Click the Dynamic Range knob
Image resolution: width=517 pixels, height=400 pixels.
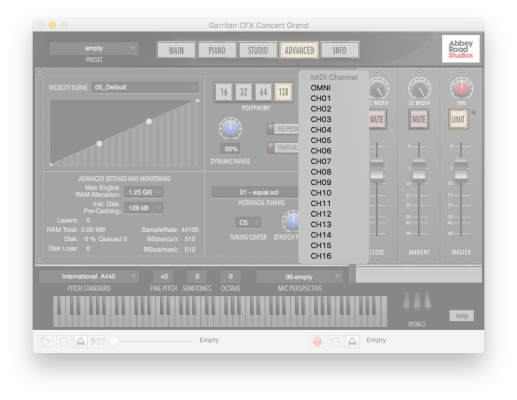(230, 129)
